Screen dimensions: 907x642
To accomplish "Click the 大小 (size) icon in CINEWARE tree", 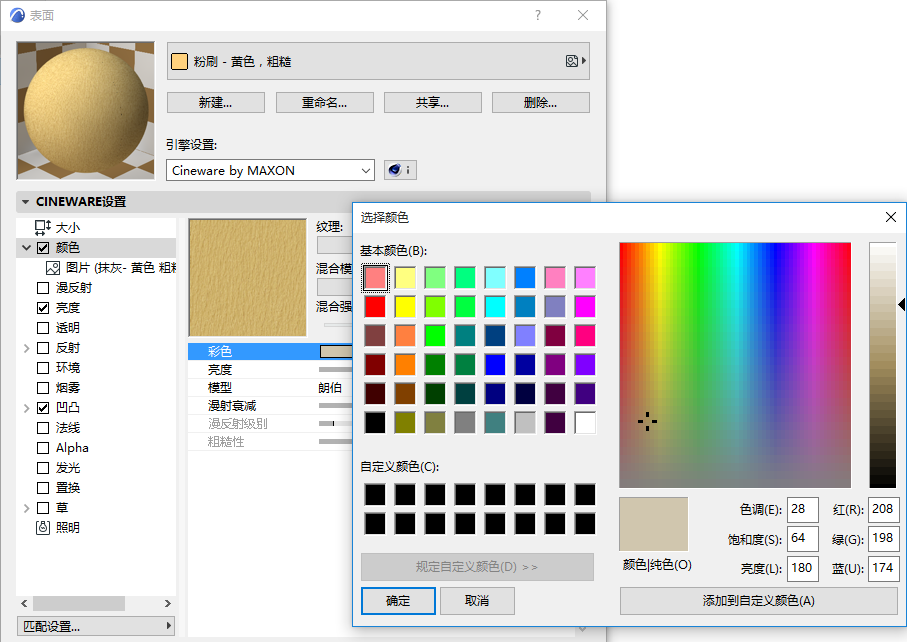I will pyautogui.click(x=40, y=225).
